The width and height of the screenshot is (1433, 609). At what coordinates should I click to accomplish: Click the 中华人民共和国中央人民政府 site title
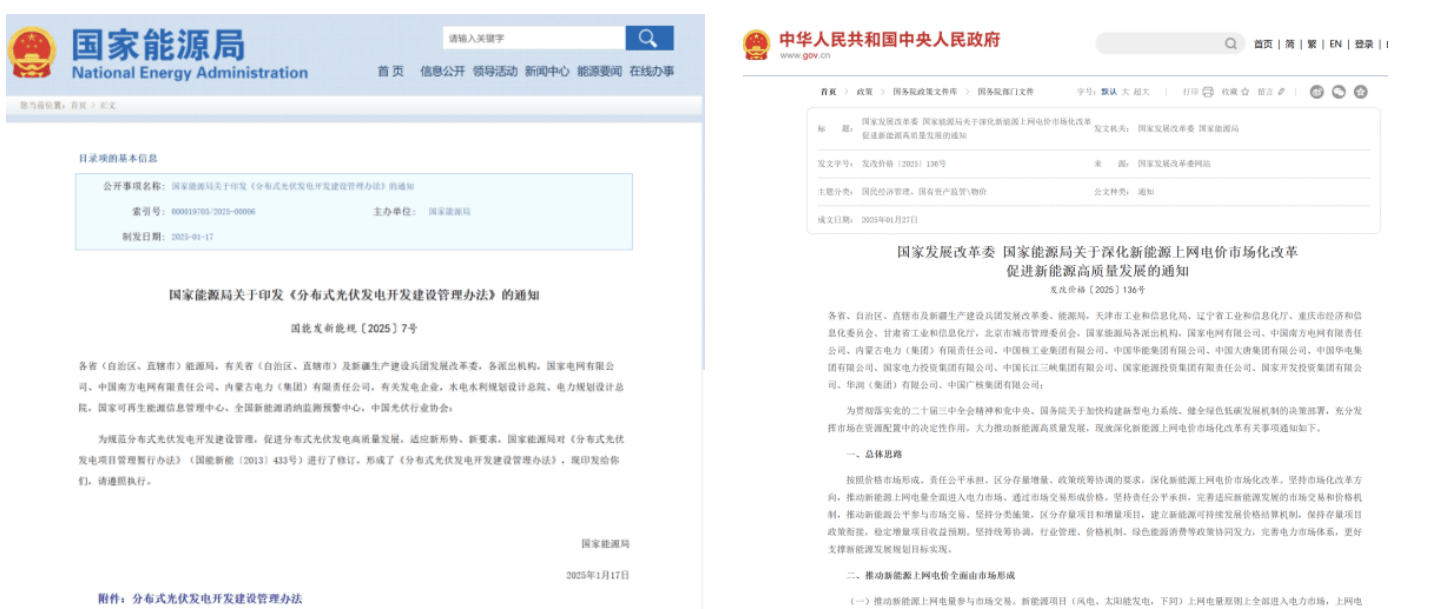tap(889, 39)
